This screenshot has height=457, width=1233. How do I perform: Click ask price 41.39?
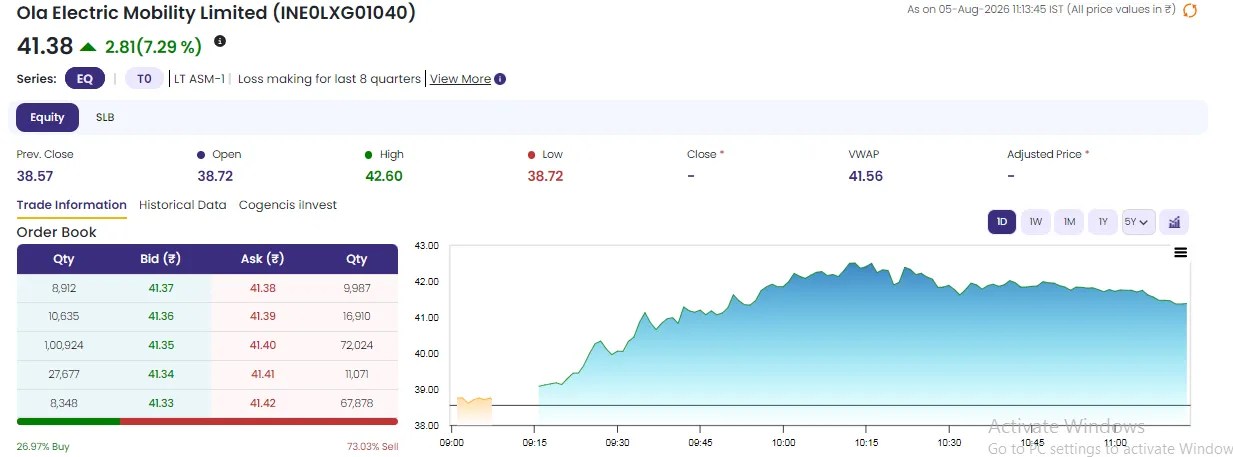click(x=262, y=316)
